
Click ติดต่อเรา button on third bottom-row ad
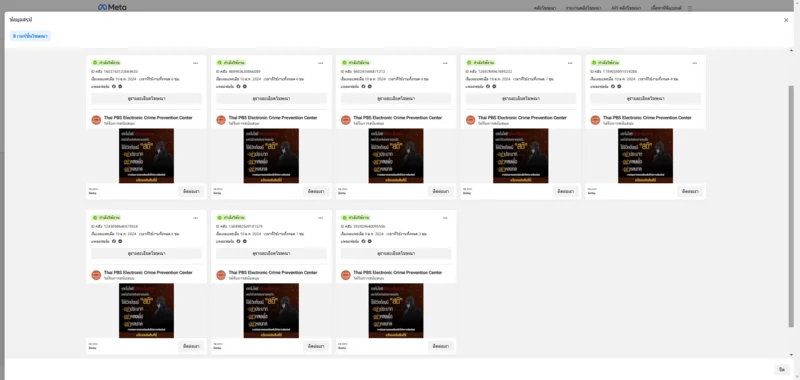(441, 346)
